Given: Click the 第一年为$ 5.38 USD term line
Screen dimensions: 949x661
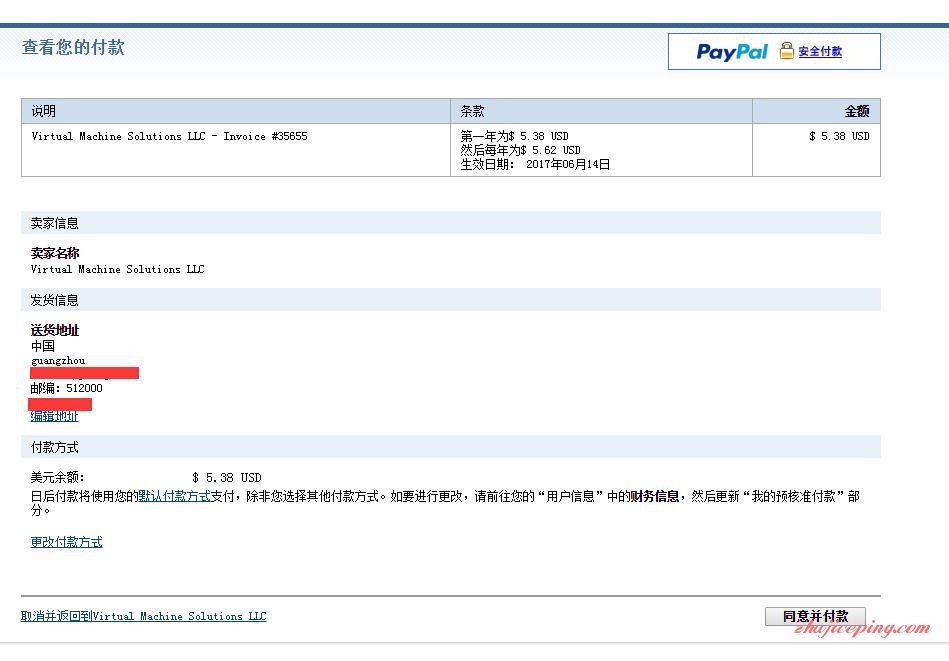Looking at the screenshot, I should click(x=514, y=136).
